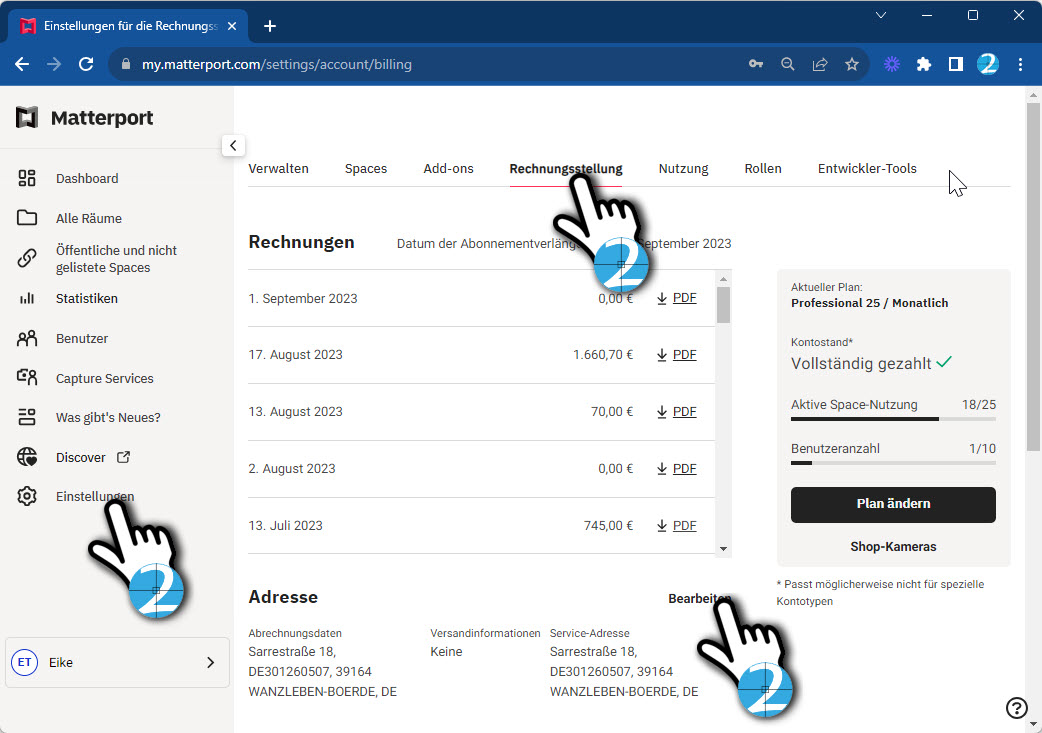The height and width of the screenshot is (733, 1042).
Task: Reload the page
Action: pyautogui.click(x=86, y=64)
